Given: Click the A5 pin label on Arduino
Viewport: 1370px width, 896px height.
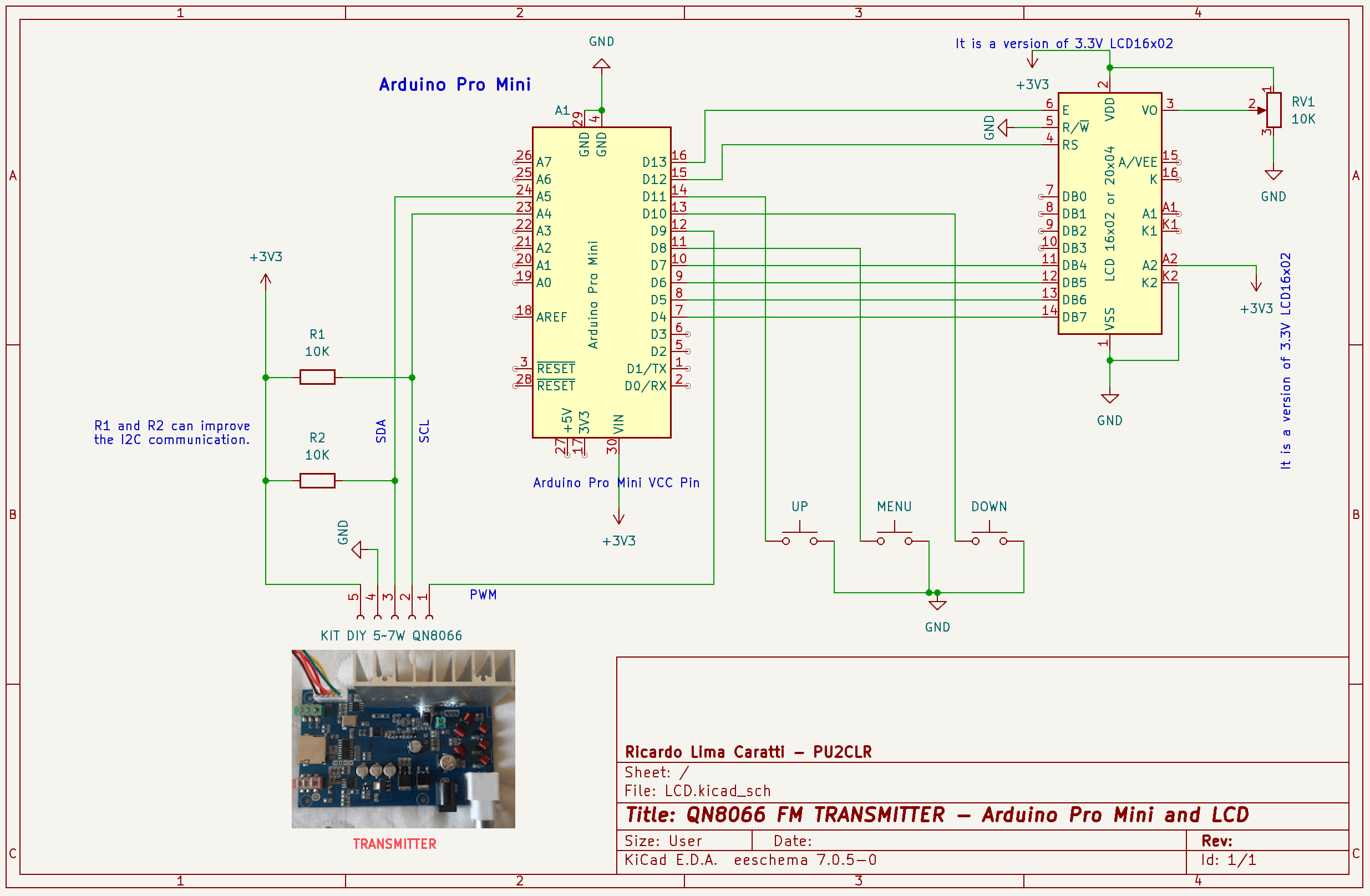Looking at the screenshot, I should pyautogui.click(x=544, y=196).
